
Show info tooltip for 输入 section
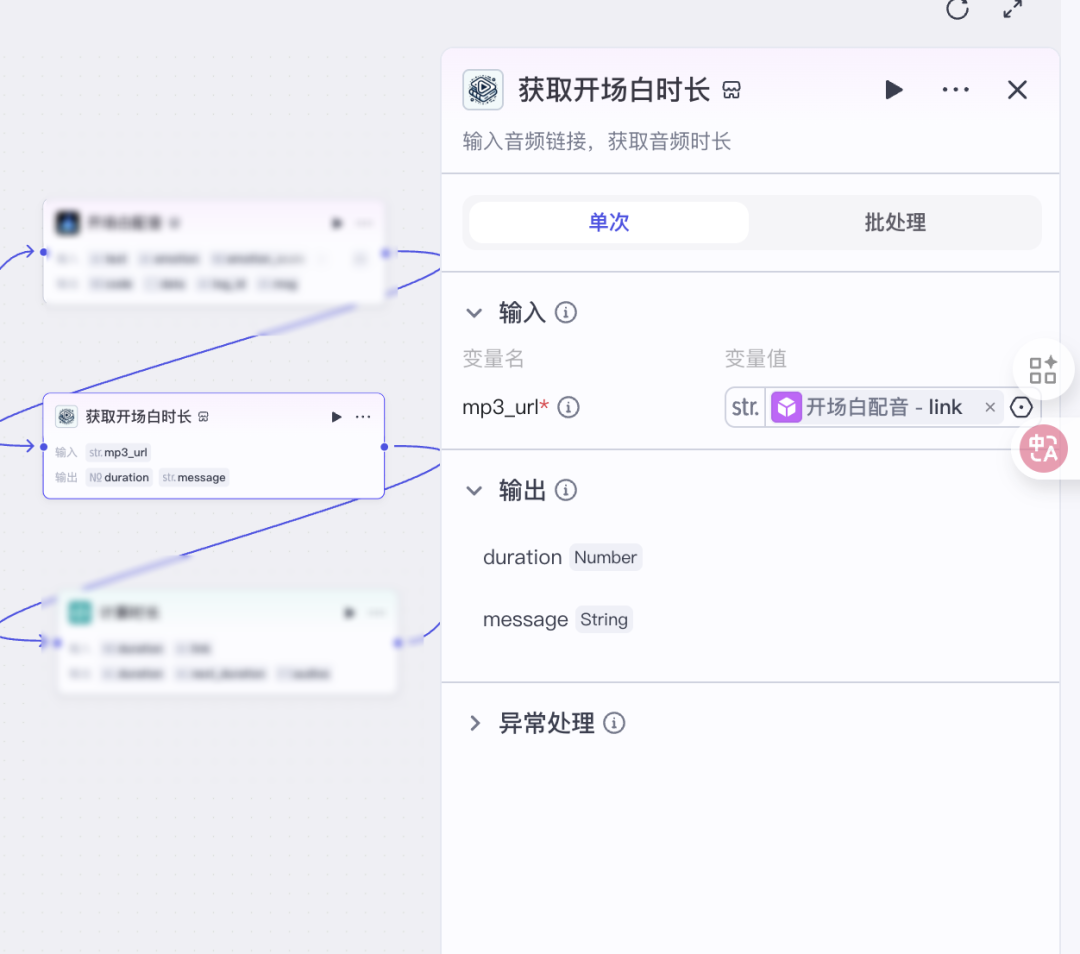565,313
